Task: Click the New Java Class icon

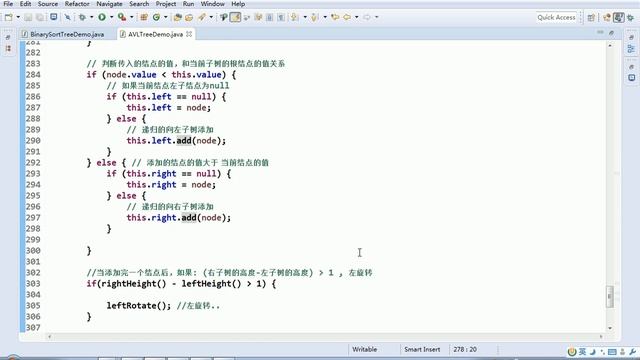Action: 156,17
